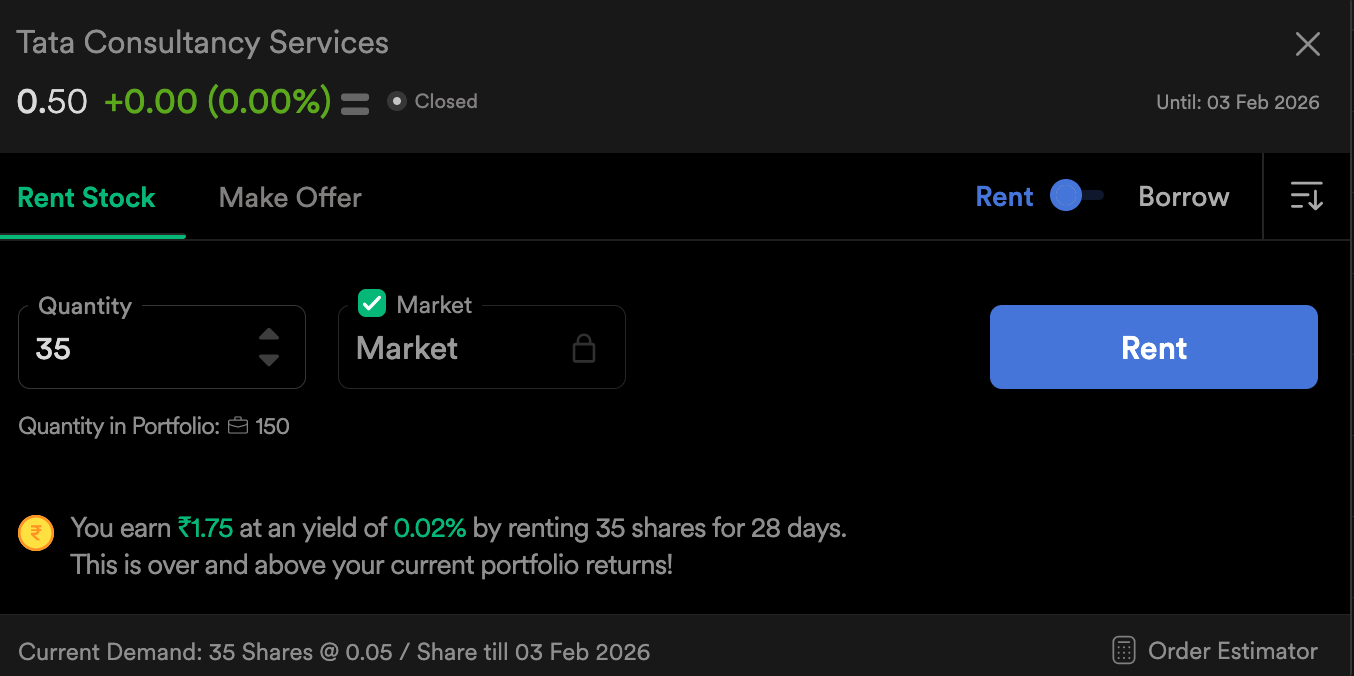Click the equals sign icon beside price change
1354x676 pixels.
[355, 103]
